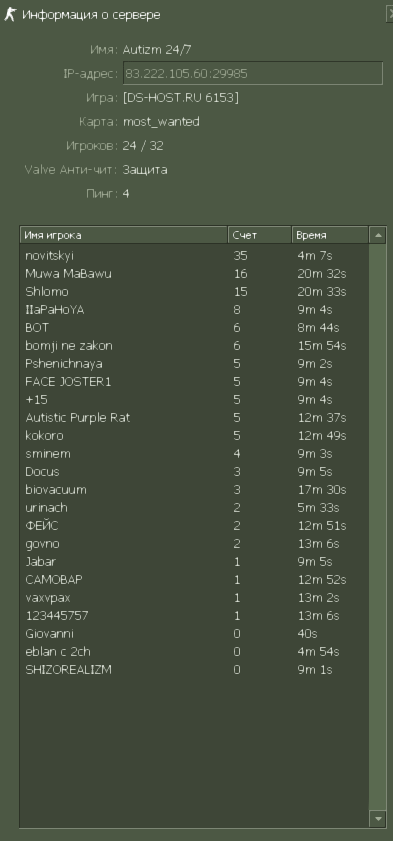Select player biovacuum row
Viewport: 393px width, 841px height.
[x=195, y=490]
